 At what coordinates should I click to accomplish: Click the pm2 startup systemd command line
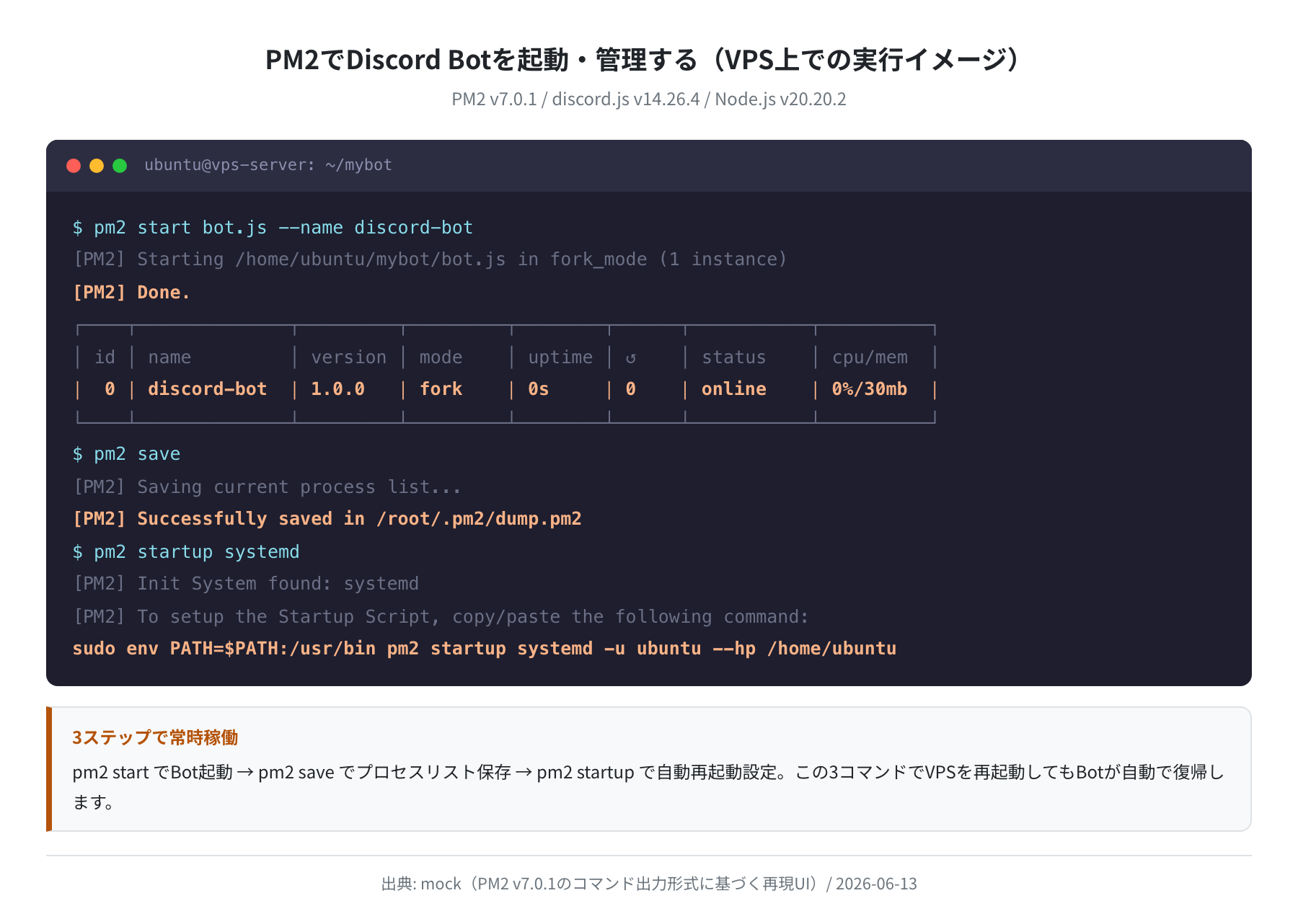(186, 552)
